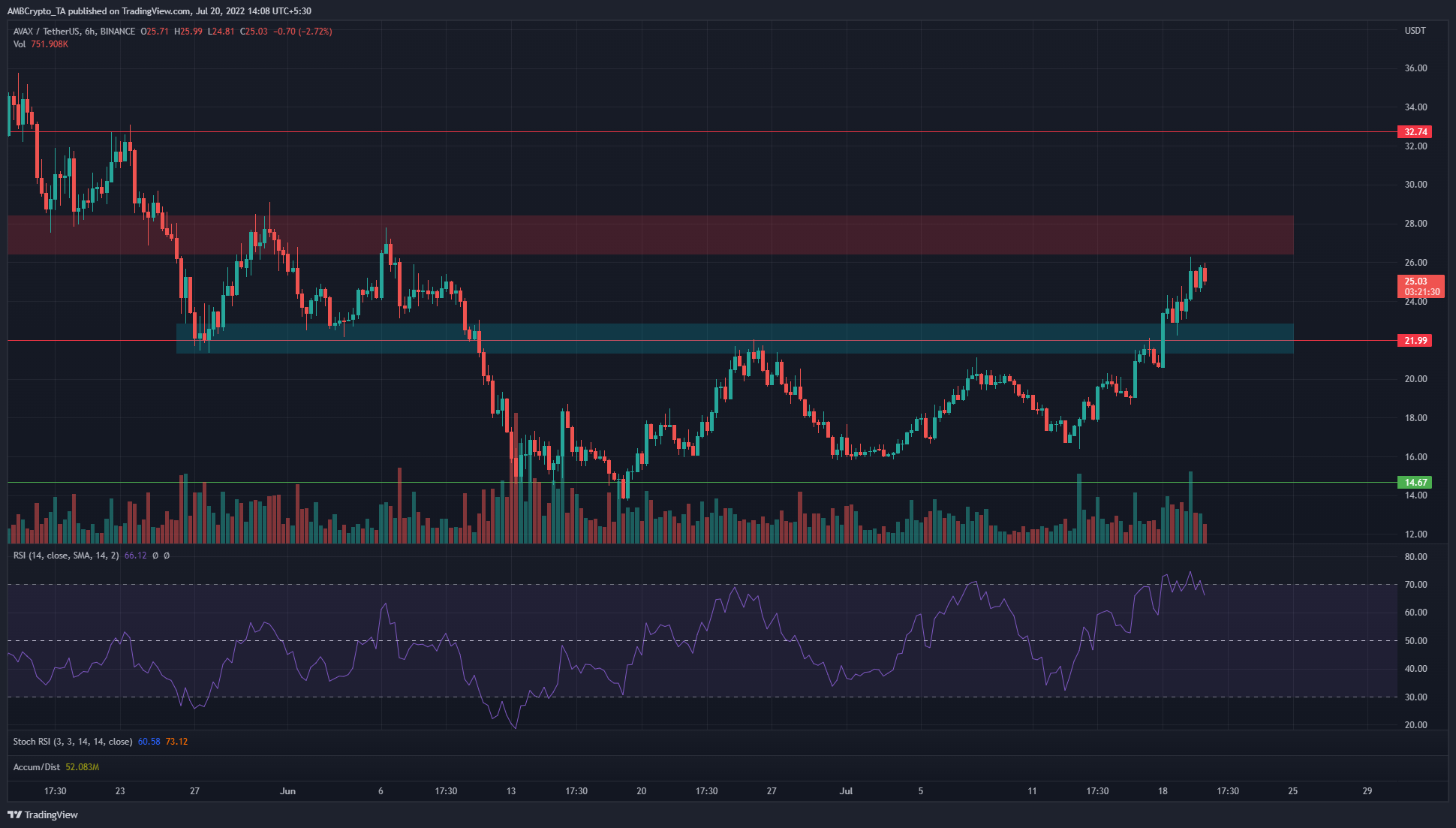Click the 36.00 price axis value
Image resolution: width=1456 pixels, height=828 pixels.
pos(1415,68)
